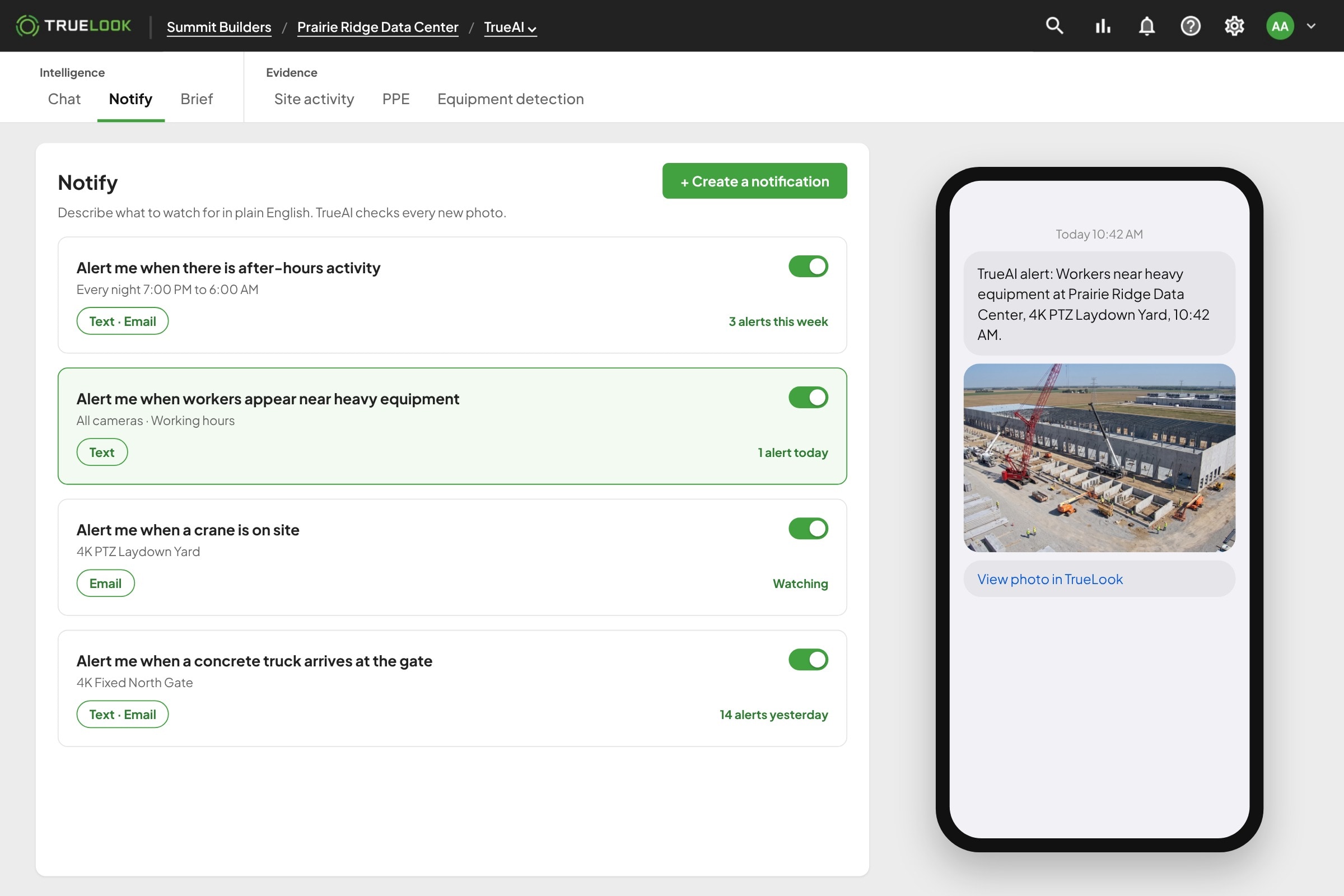
Task: Click the 'Evidence' section label
Action: tap(291, 73)
